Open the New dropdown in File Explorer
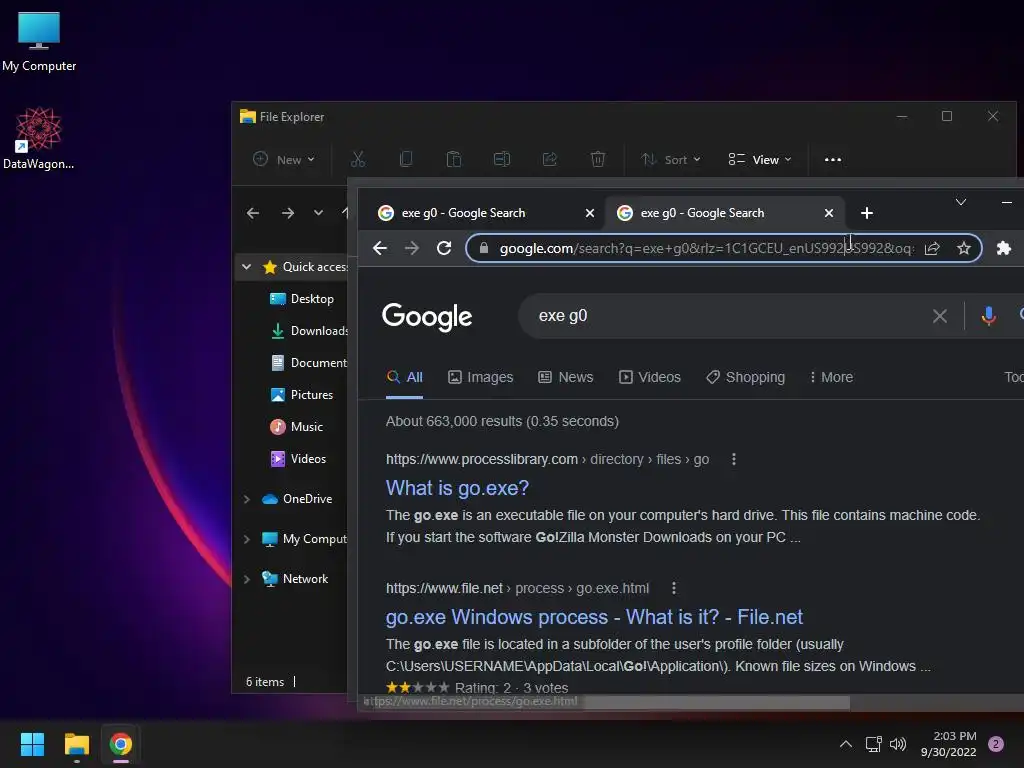The image size is (1024, 768). tap(284, 159)
